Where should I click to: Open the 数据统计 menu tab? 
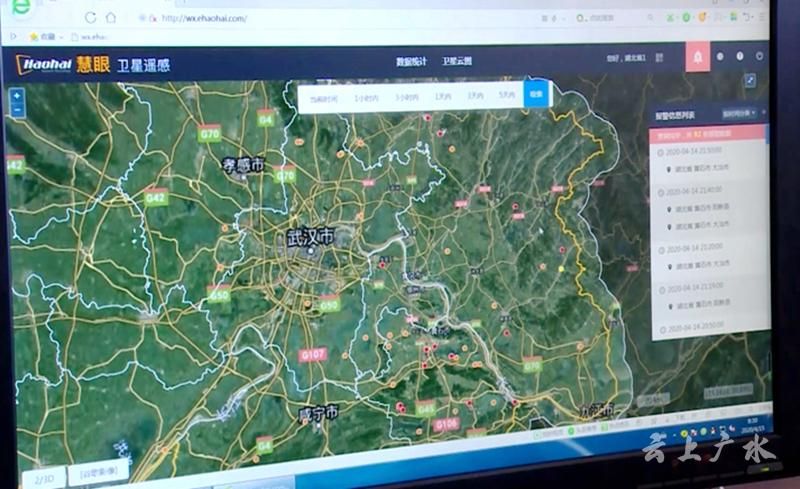411,61
